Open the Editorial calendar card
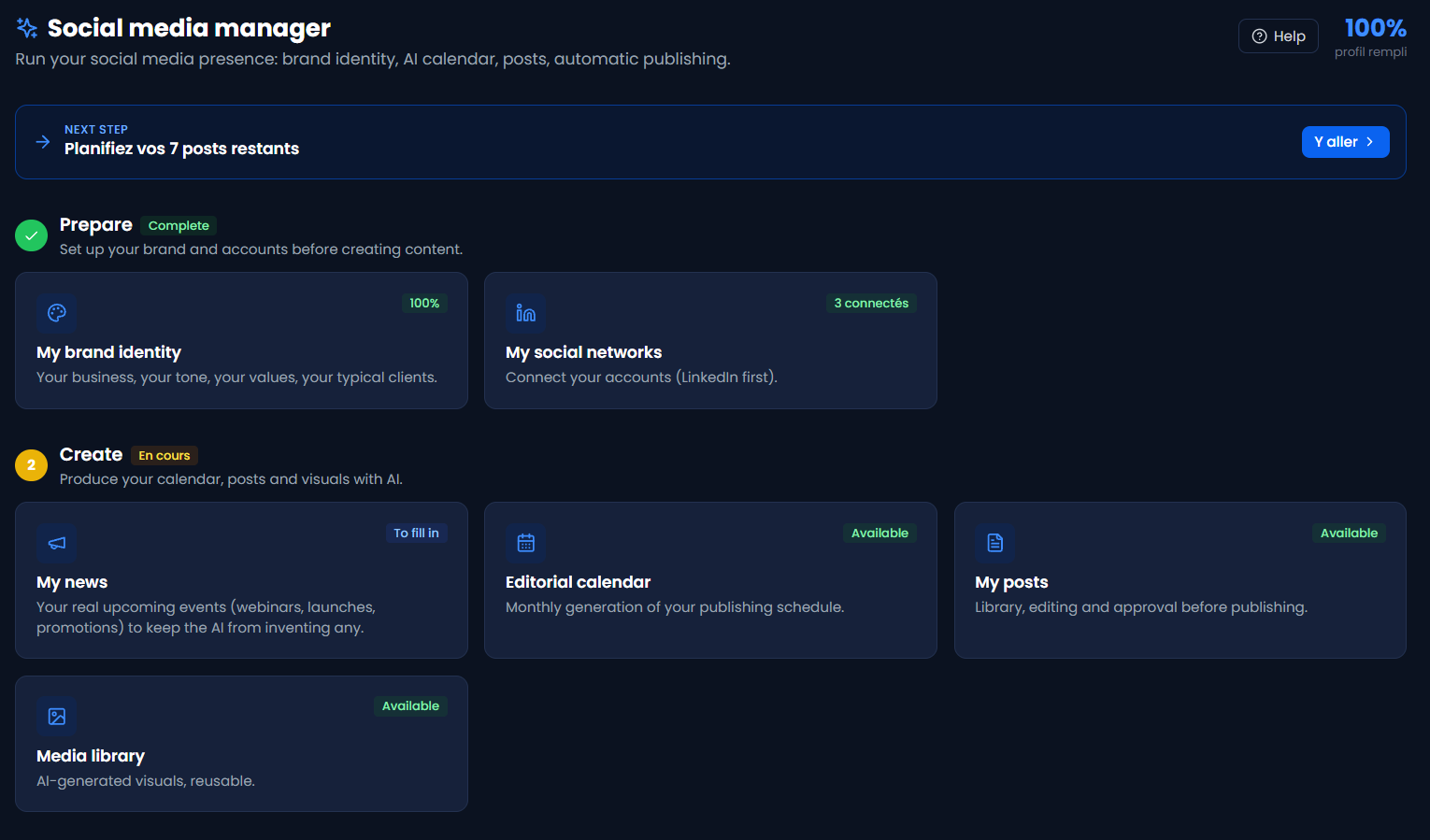The height and width of the screenshot is (840, 1430). [x=710, y=580]
